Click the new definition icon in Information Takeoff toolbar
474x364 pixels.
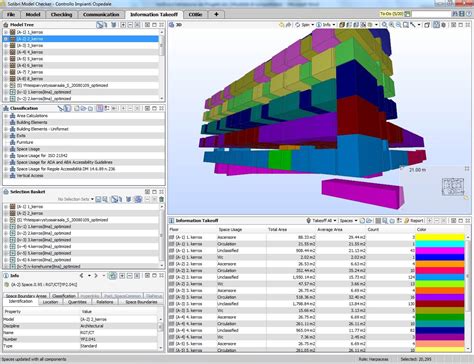click(x=362, y=221)
